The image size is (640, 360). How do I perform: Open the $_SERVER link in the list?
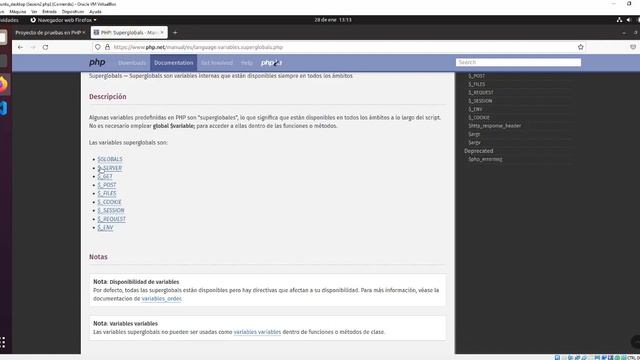coord(109,168)
